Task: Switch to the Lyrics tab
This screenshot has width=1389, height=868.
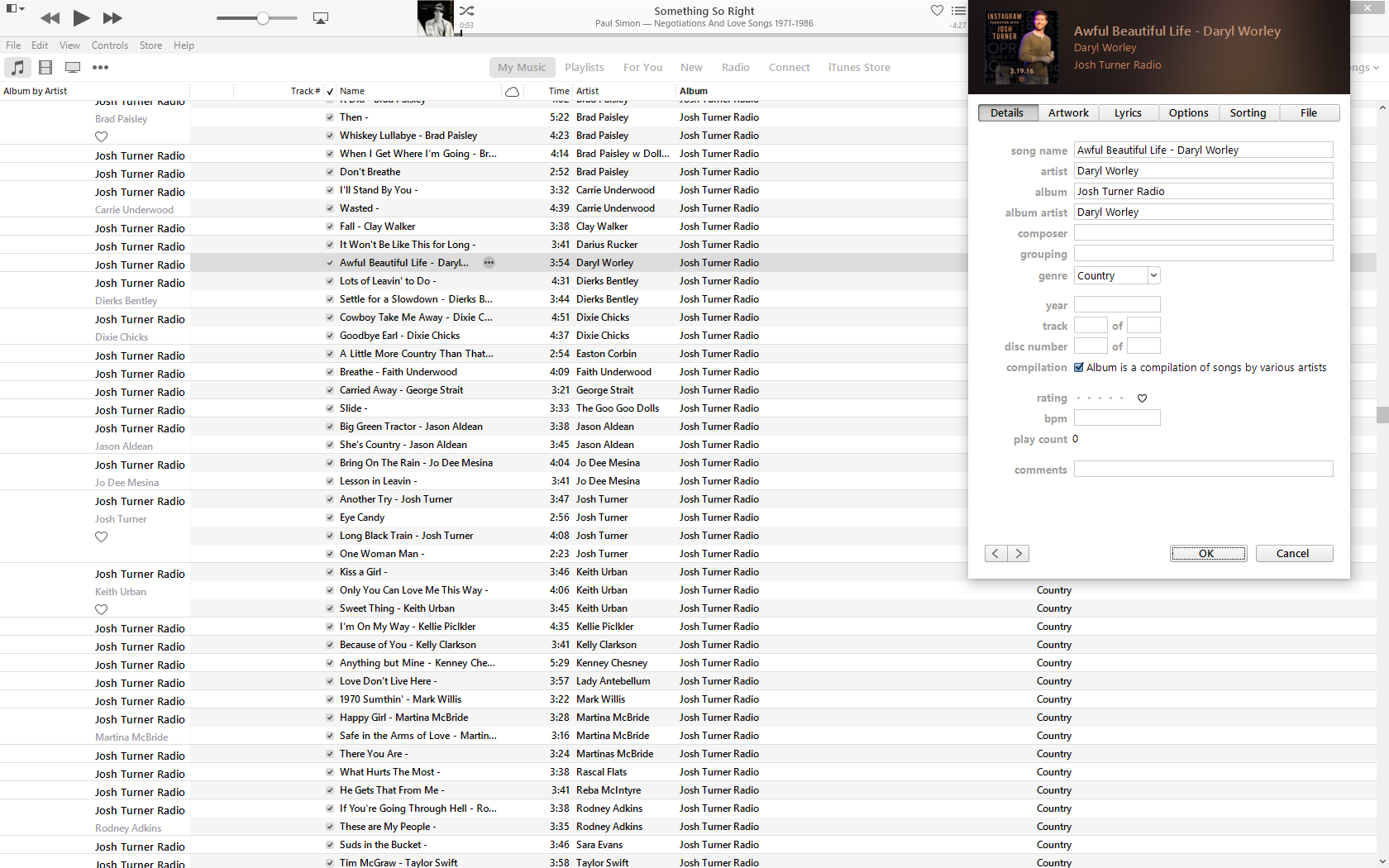Action: 1128,113
